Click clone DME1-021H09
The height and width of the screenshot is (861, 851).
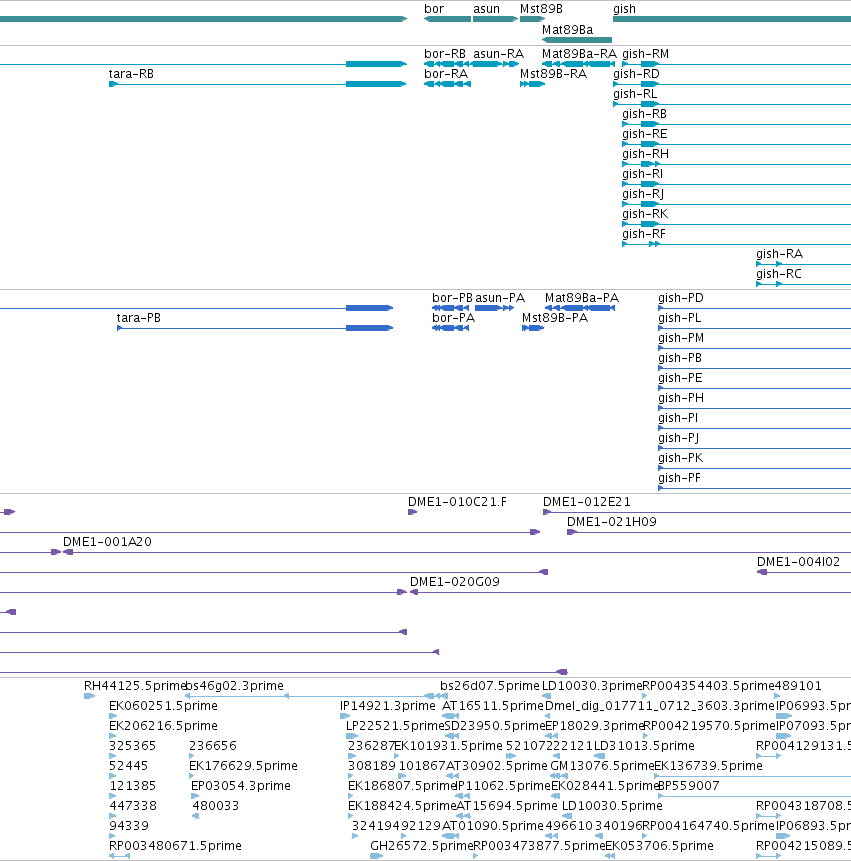pos(709,532)
